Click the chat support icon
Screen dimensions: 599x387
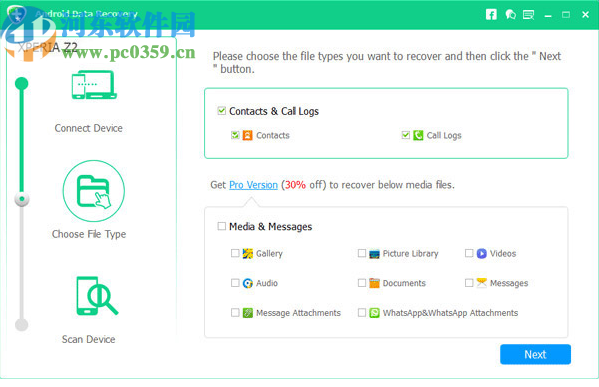(510, 15)
